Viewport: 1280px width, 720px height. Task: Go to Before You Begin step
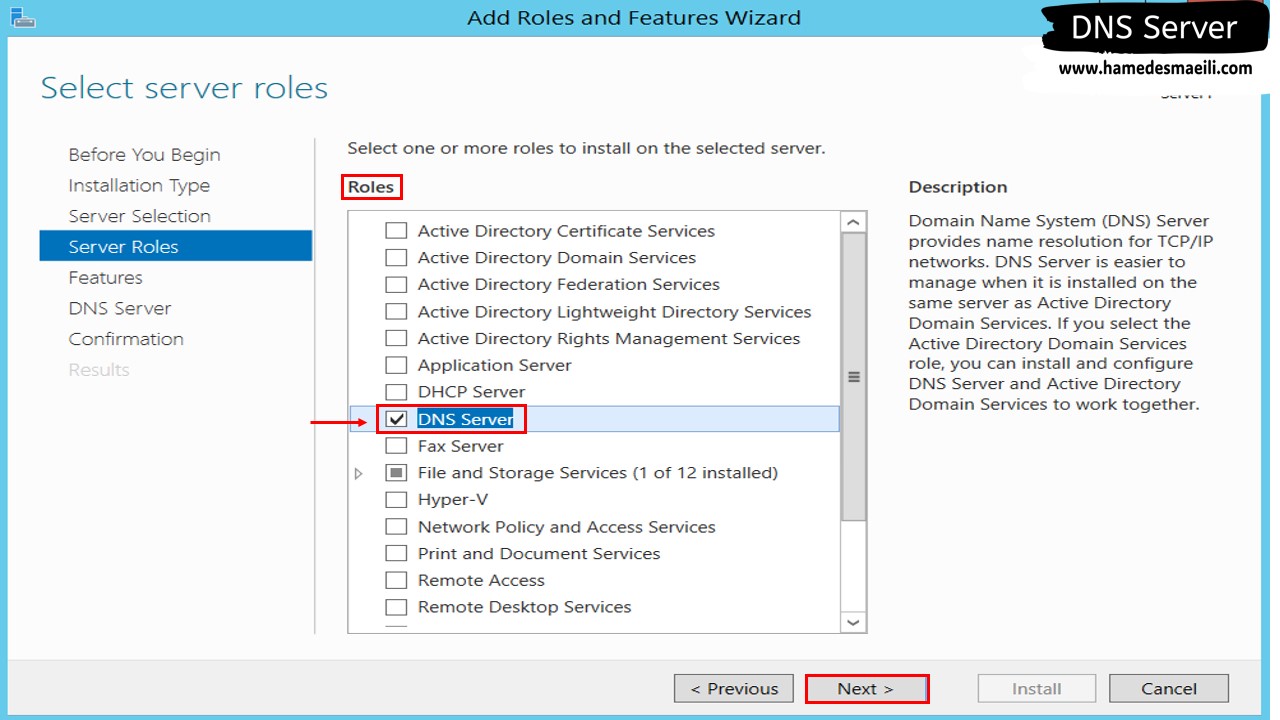pyautogui.click(x=144, y=155)
